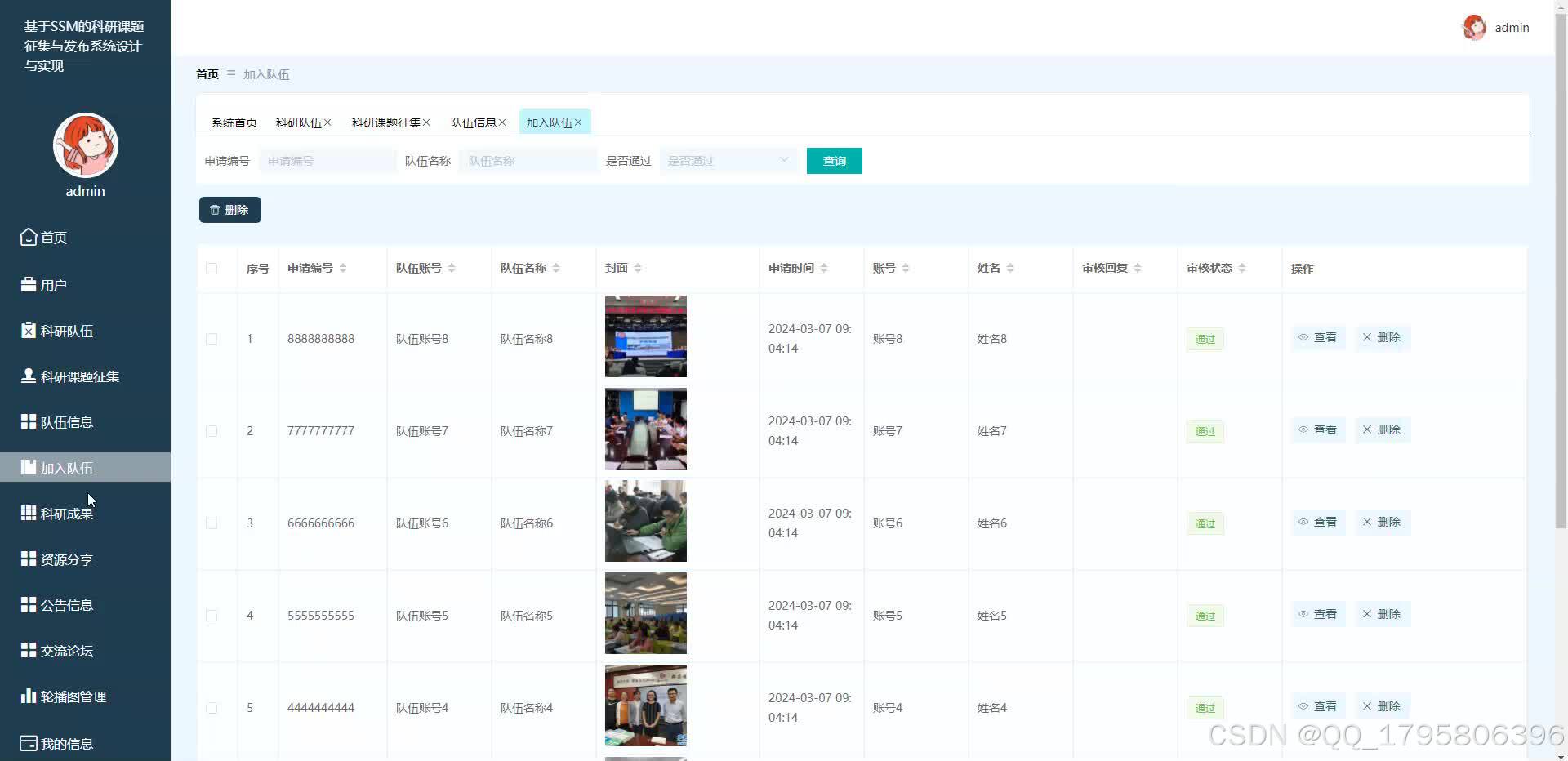Click 查看 for the 姓名5 row

pos(1318,614)
